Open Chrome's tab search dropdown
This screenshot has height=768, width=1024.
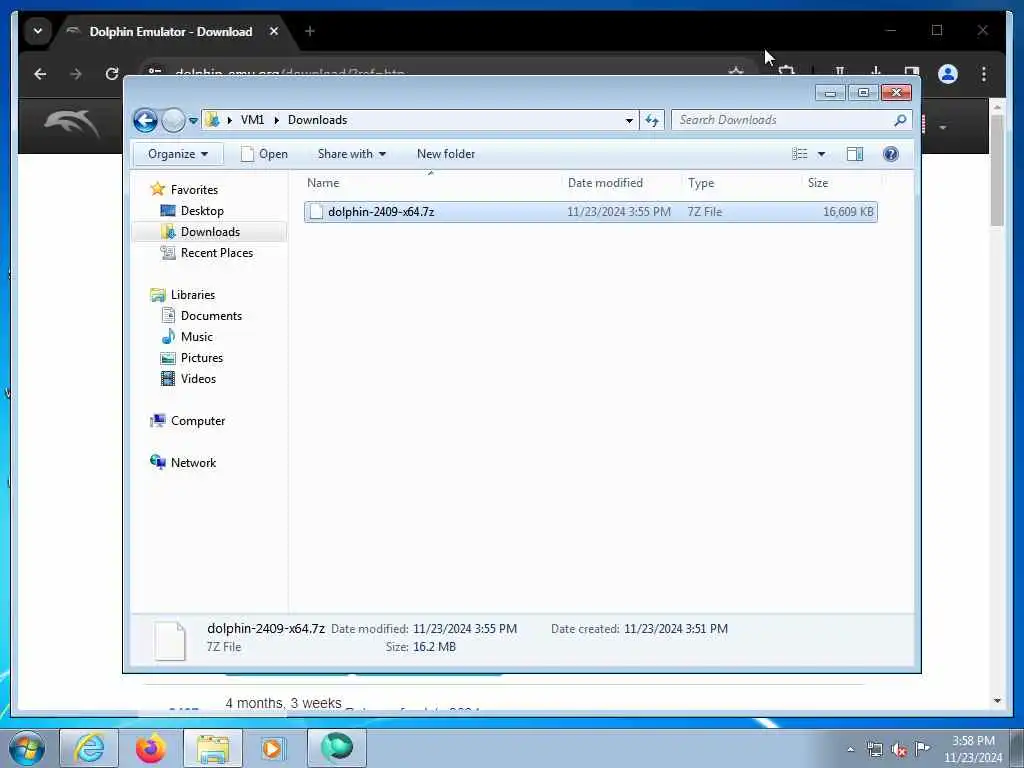coord(37,31)
